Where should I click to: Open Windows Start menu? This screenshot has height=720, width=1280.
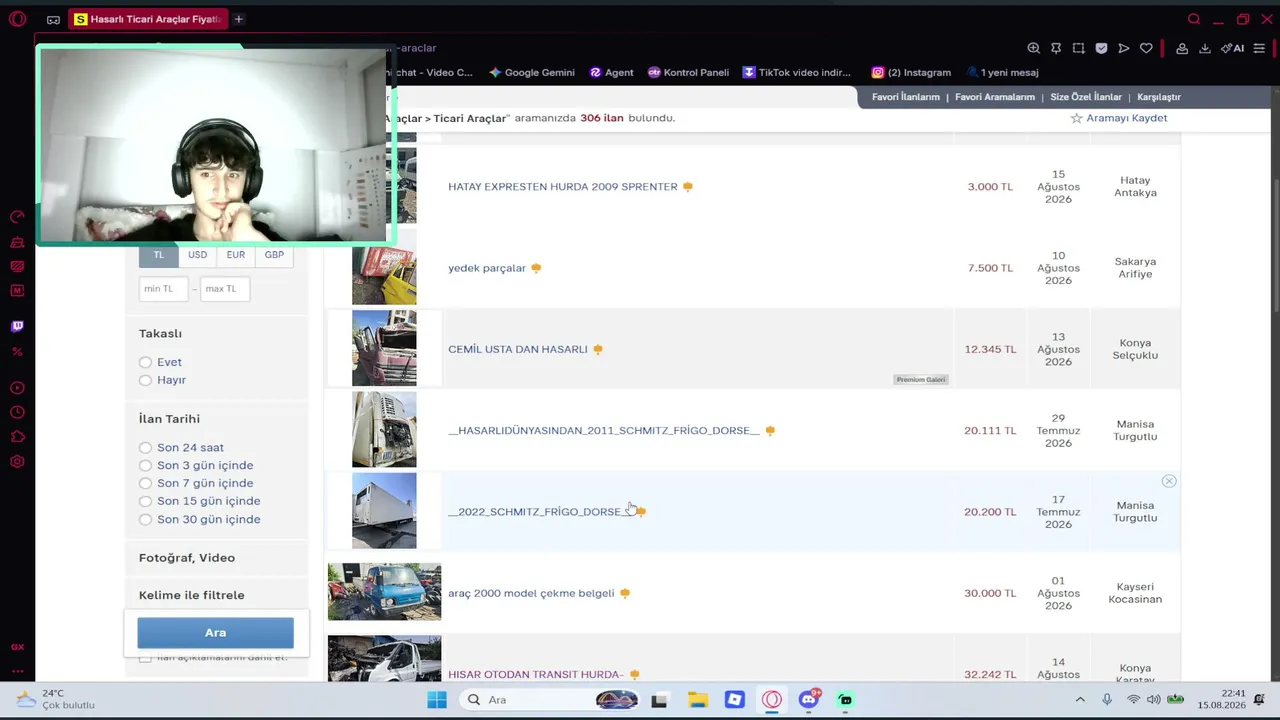tap(437, 700)
